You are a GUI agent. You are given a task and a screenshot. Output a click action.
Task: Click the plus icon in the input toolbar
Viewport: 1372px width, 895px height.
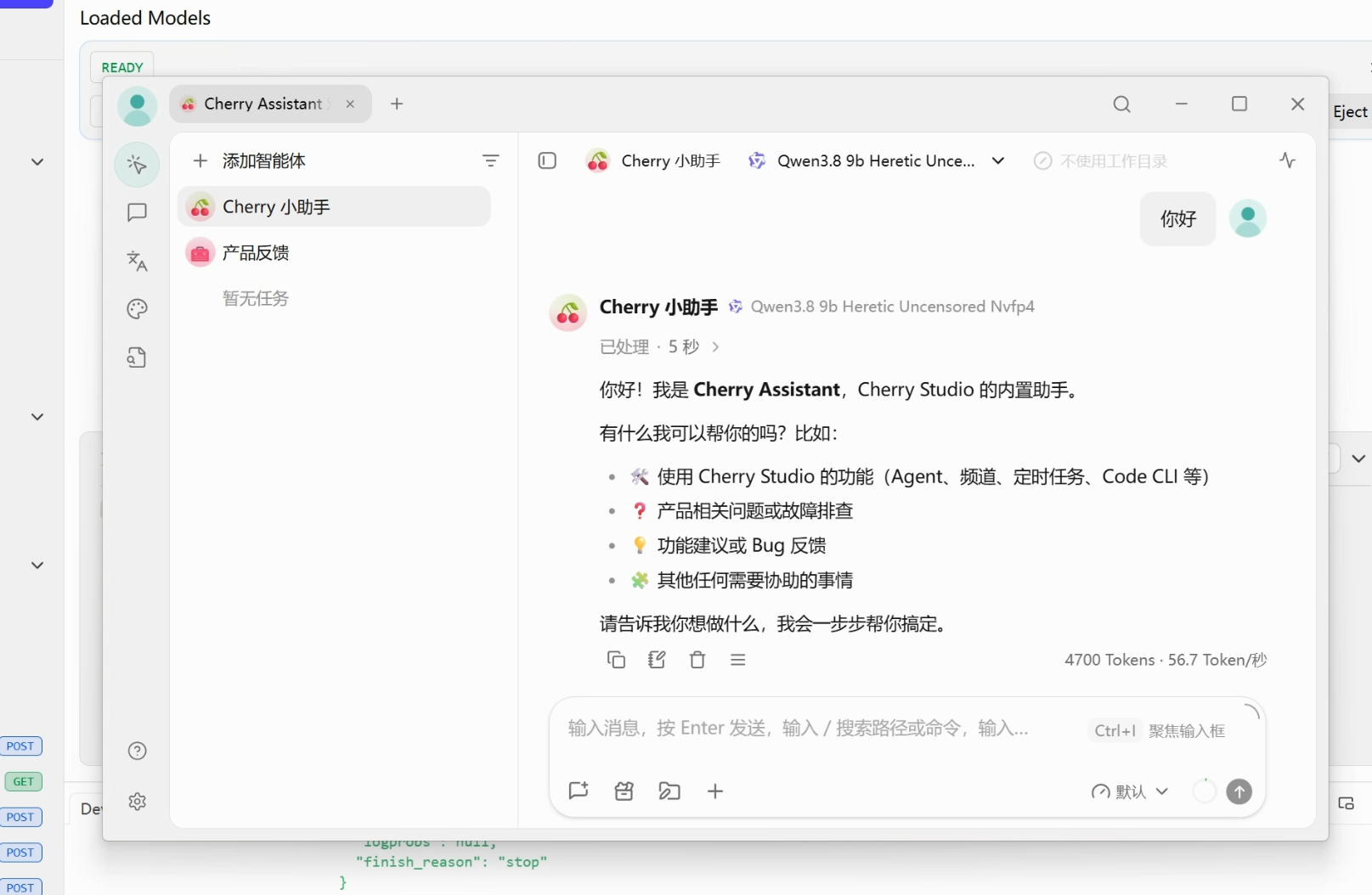715,791
